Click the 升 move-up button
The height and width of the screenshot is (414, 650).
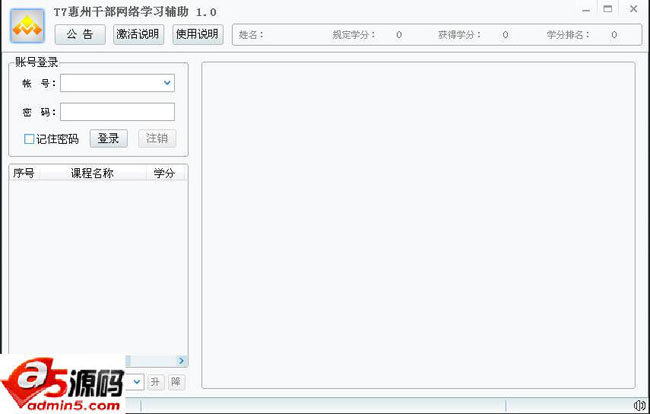pyautogui.click(x=155, y=382)
